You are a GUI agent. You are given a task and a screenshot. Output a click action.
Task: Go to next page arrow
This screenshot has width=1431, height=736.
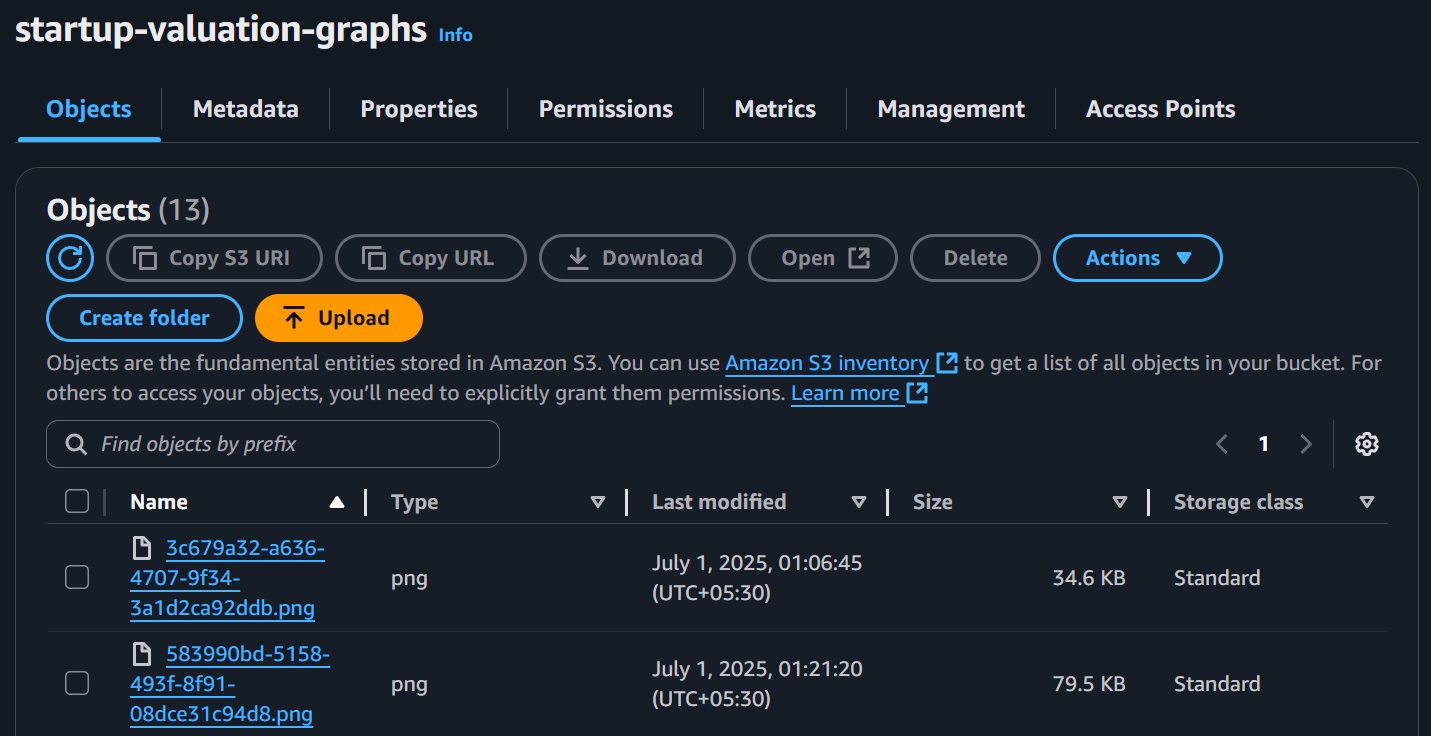point(1306,444)
